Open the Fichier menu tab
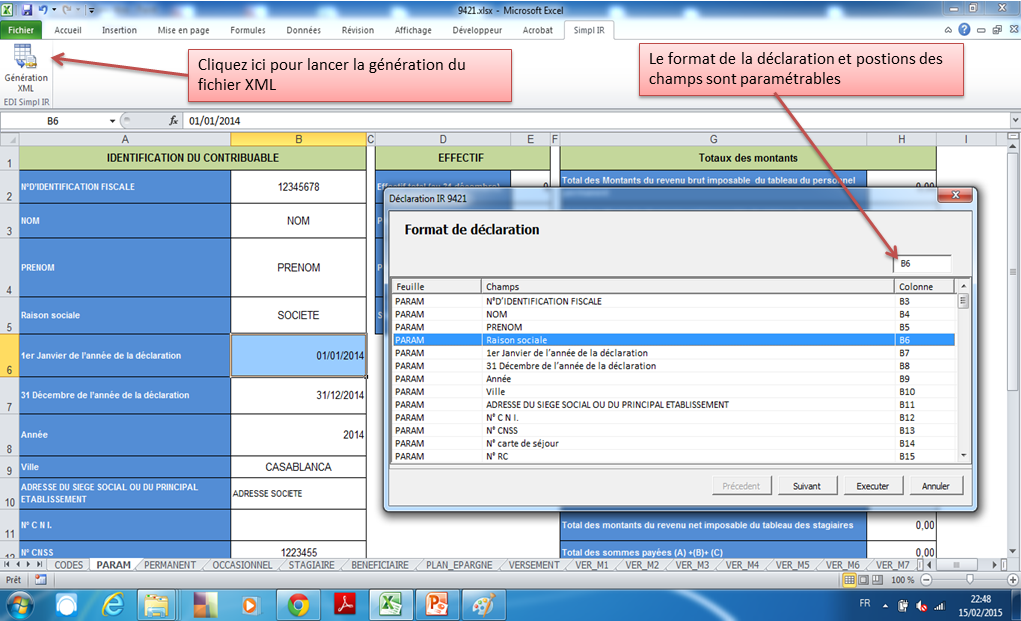 pyautogui.click(x=21, y=30)
